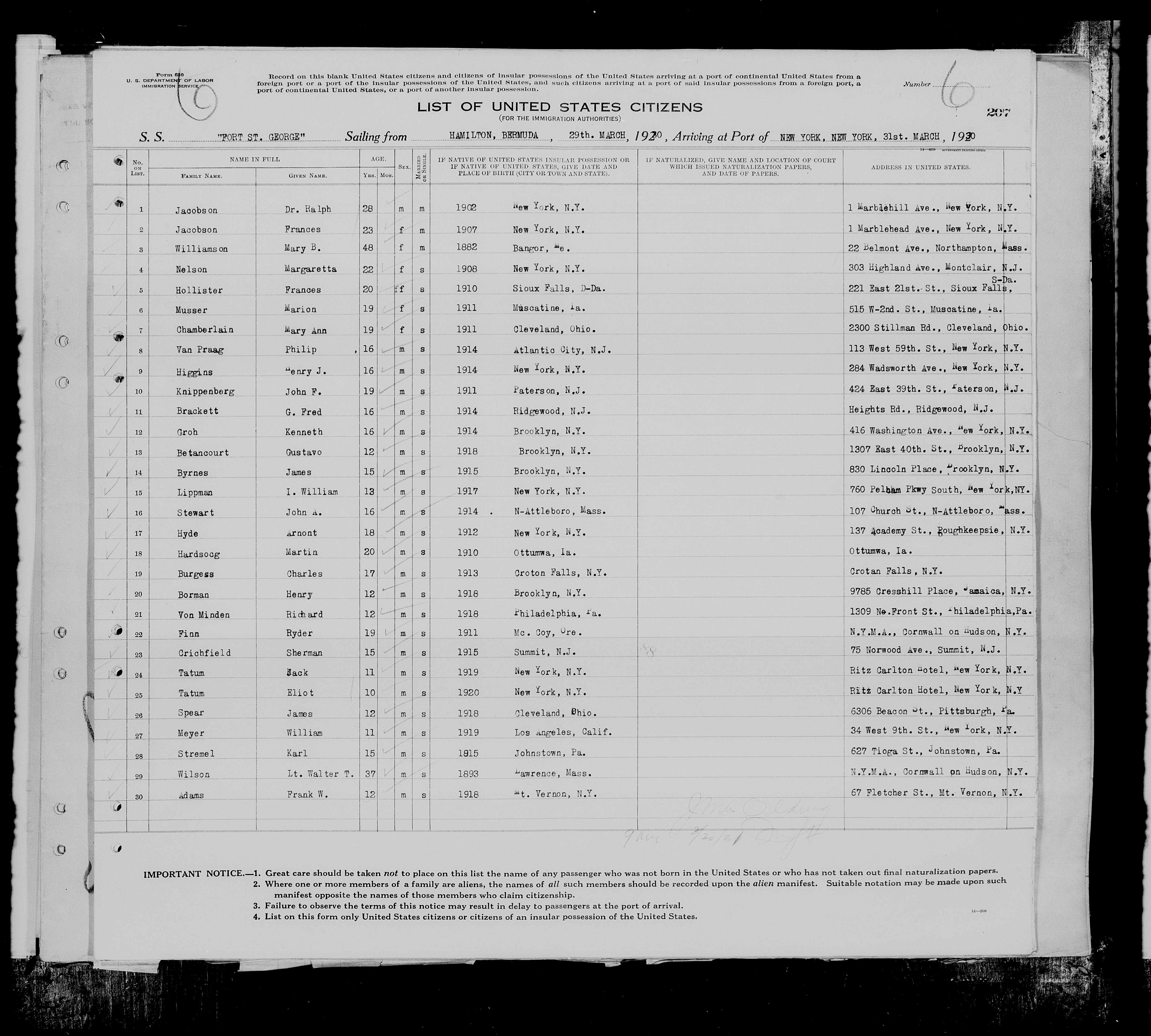
Task: Click given name "Arnont"
Action: (x=301, y=533)
